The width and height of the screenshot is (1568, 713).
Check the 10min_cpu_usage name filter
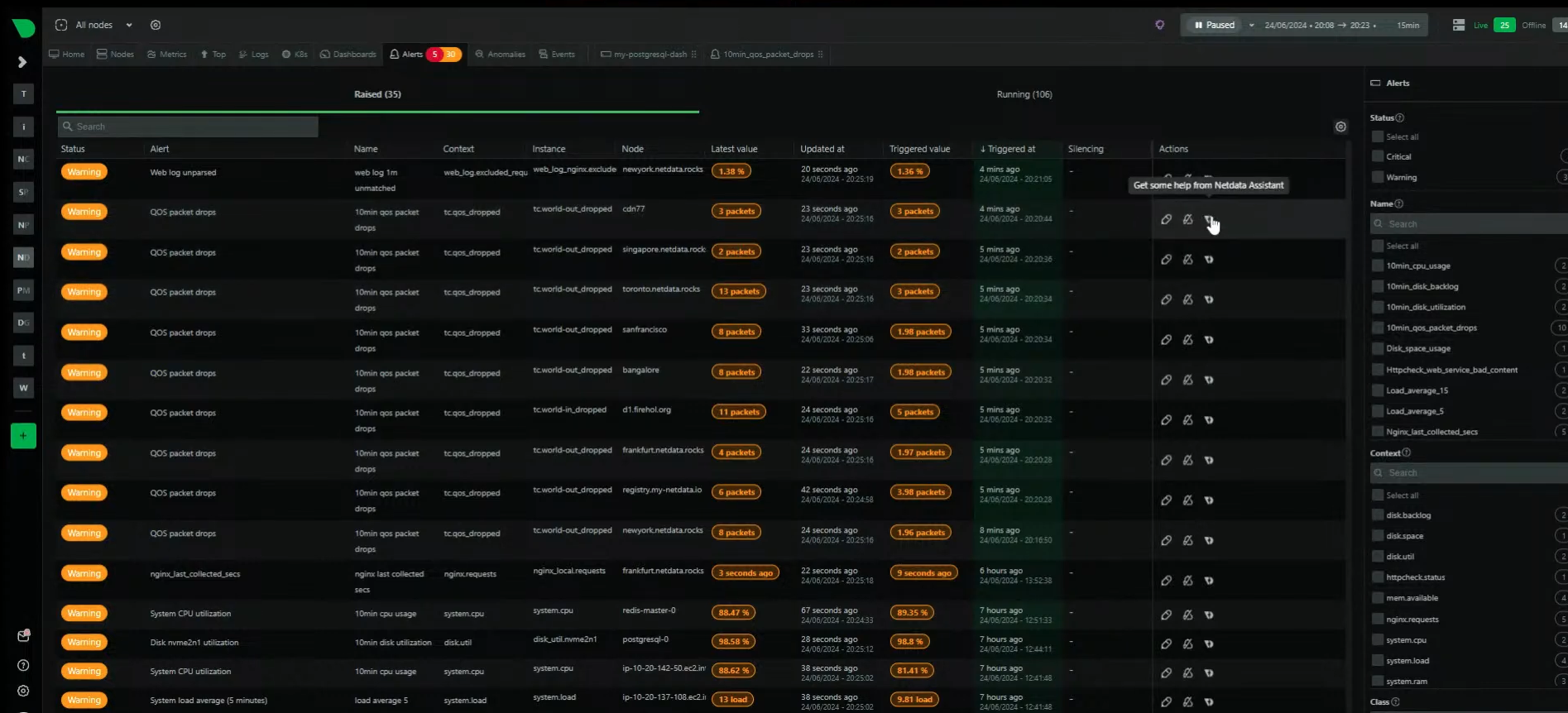(1378, 266)
